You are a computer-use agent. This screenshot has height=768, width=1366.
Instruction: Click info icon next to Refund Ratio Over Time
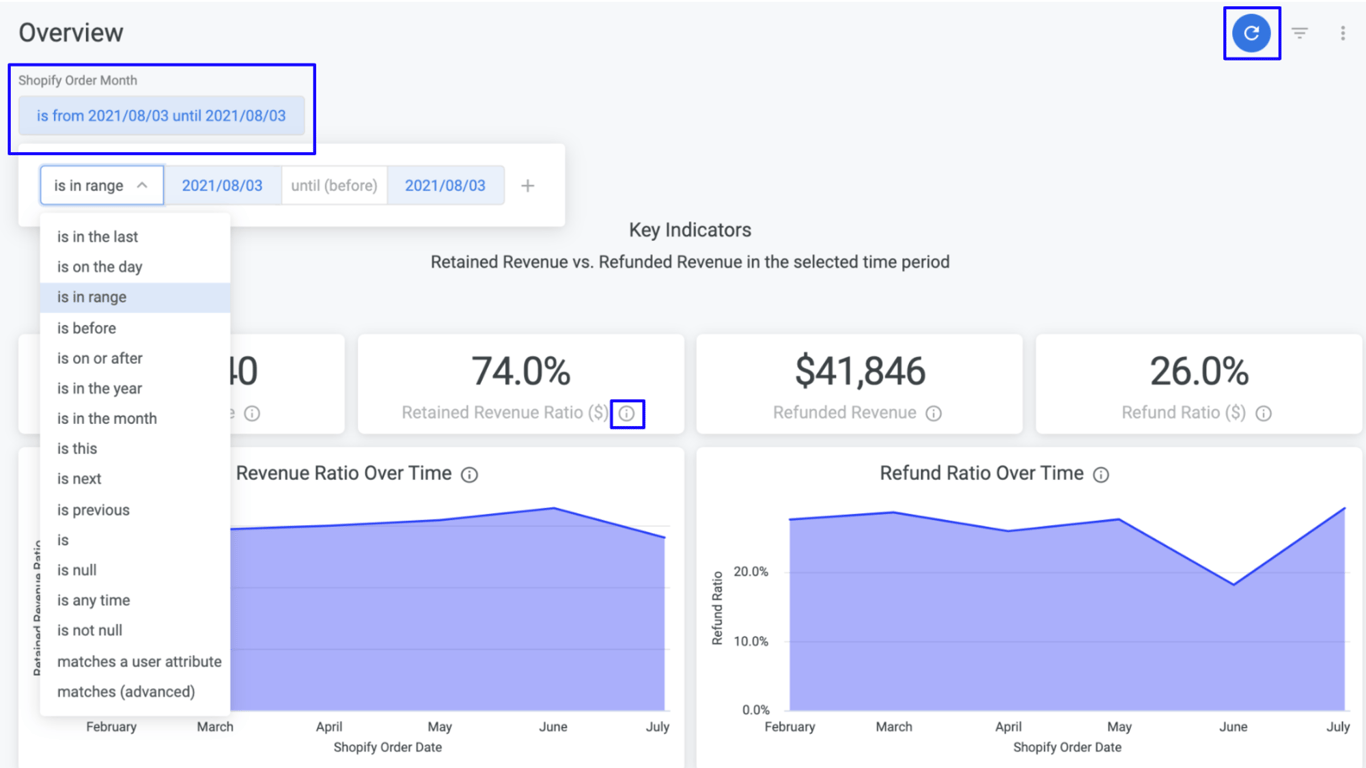pos(1101,475)
